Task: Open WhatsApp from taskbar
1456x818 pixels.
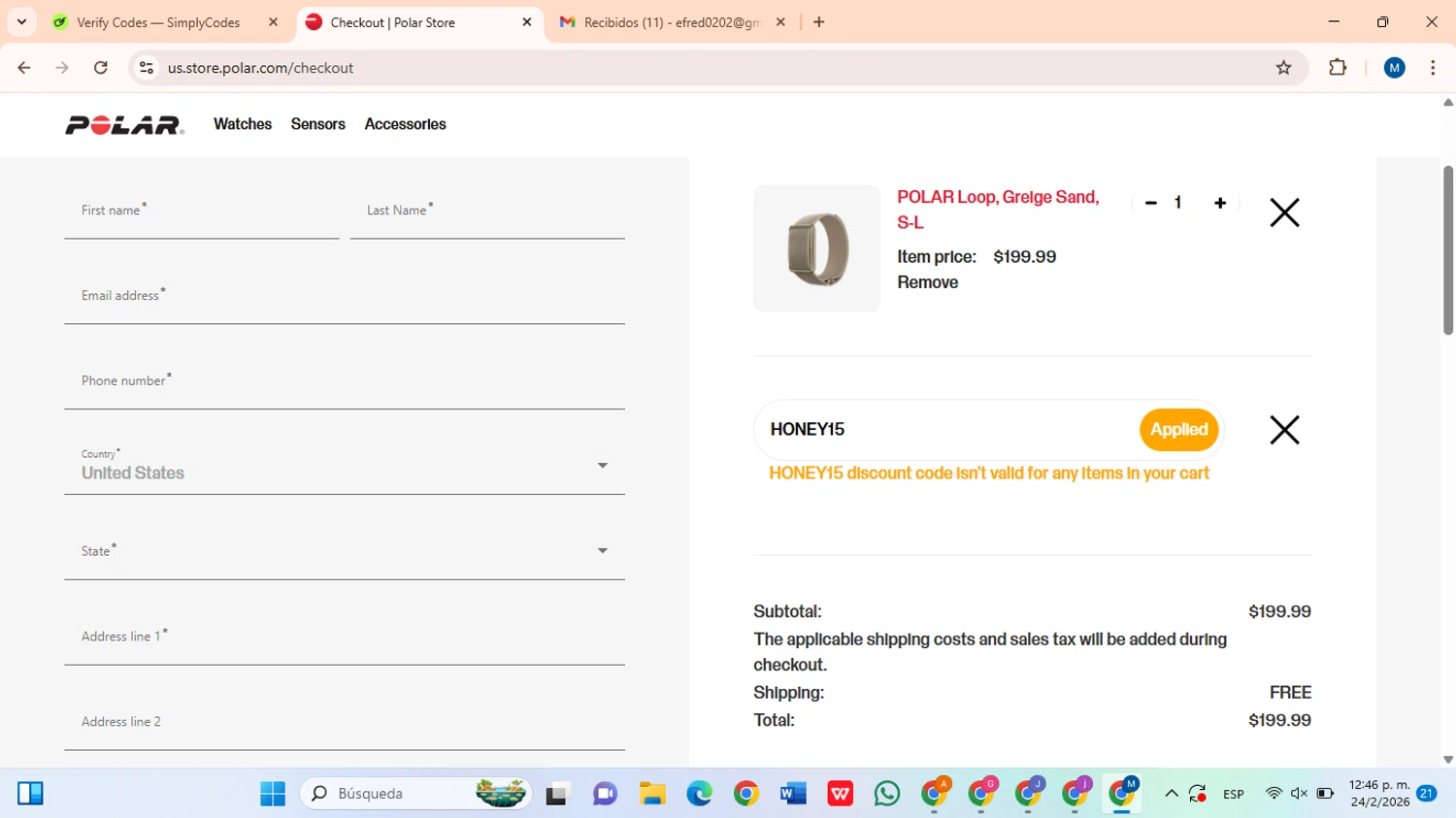Action: coord(887,794)
